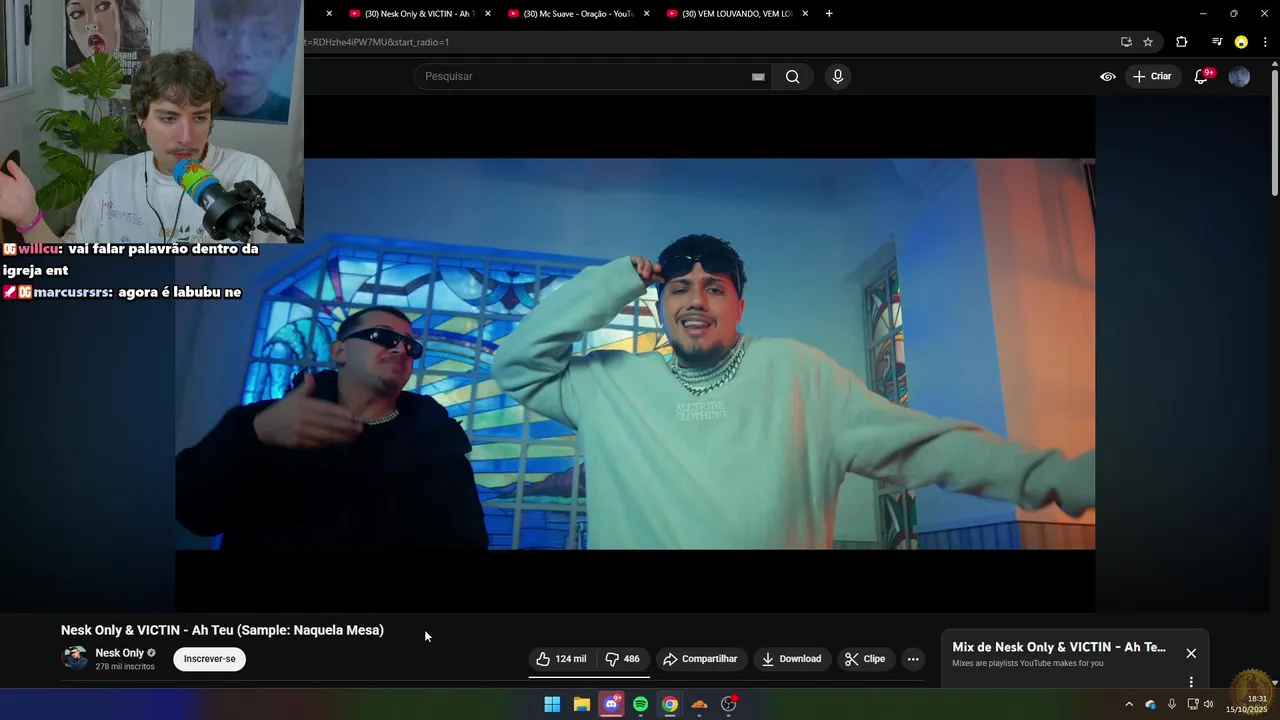Click the tray microphone icon
1280x720 pixels.
1171,704
